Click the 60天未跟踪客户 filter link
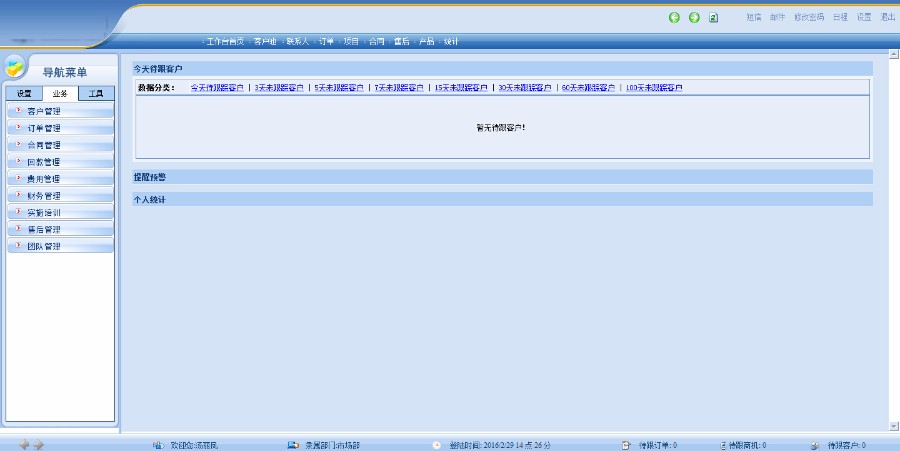The width and height of the screenshot is (900, 451). point(588,88)
